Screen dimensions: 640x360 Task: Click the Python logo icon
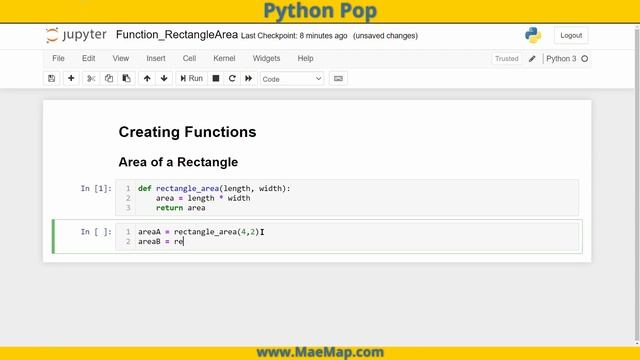[533, 35]
